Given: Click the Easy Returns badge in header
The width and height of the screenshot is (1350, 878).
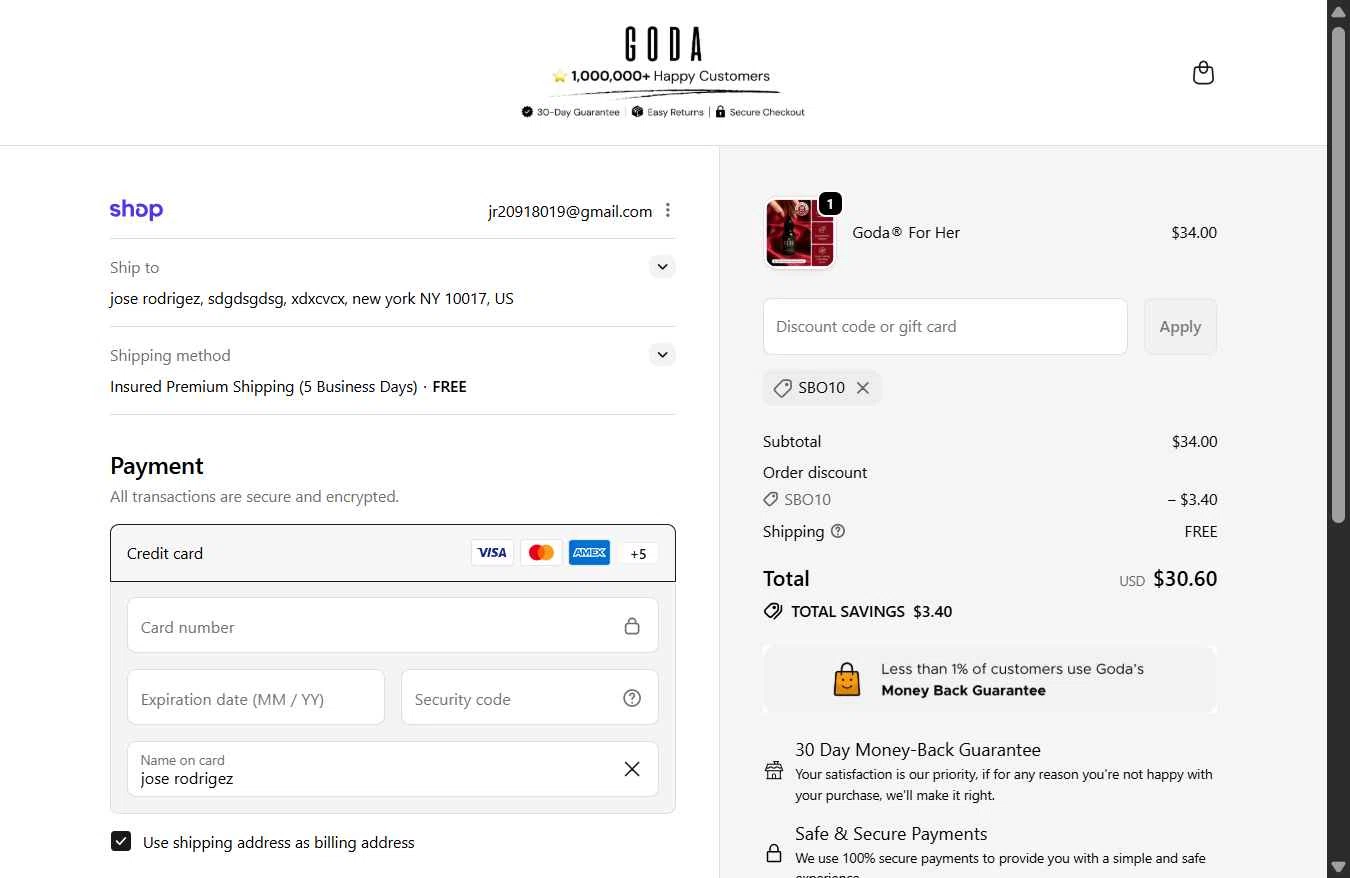Looking at the screenshot, I should 668,112.
